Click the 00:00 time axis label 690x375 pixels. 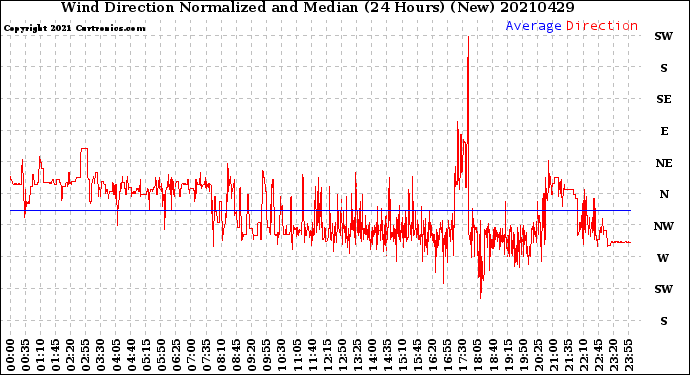11,355
